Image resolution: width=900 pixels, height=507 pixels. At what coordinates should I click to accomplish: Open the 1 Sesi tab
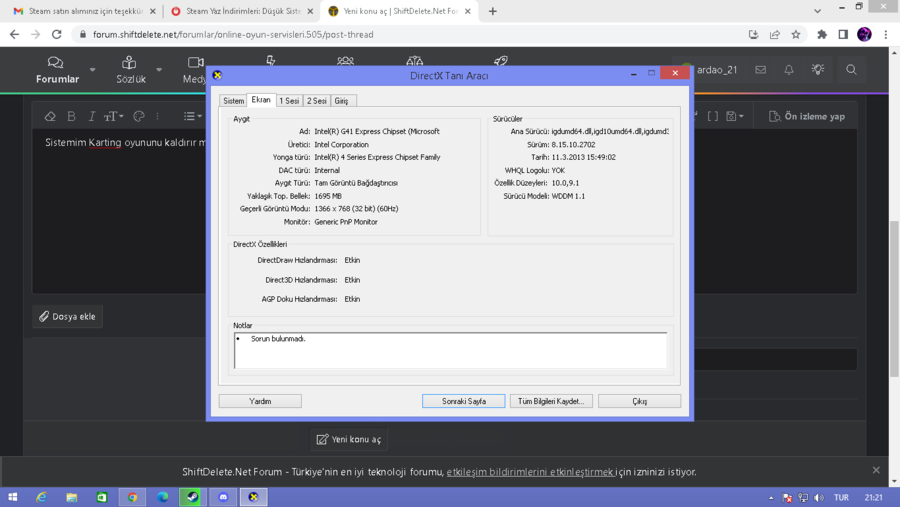click(289, 100)
